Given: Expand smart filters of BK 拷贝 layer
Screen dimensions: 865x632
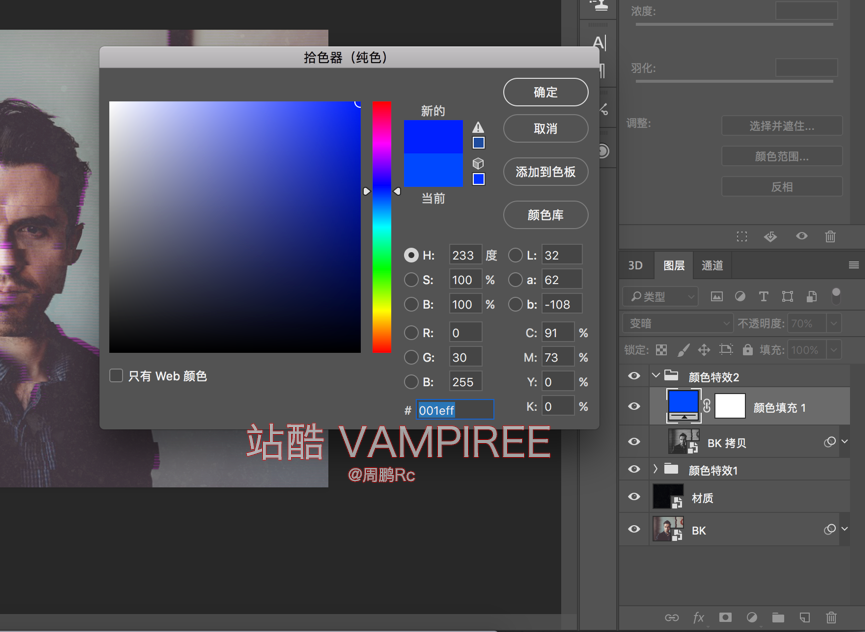Looking at the screenshot, I should tap(844, 441).
